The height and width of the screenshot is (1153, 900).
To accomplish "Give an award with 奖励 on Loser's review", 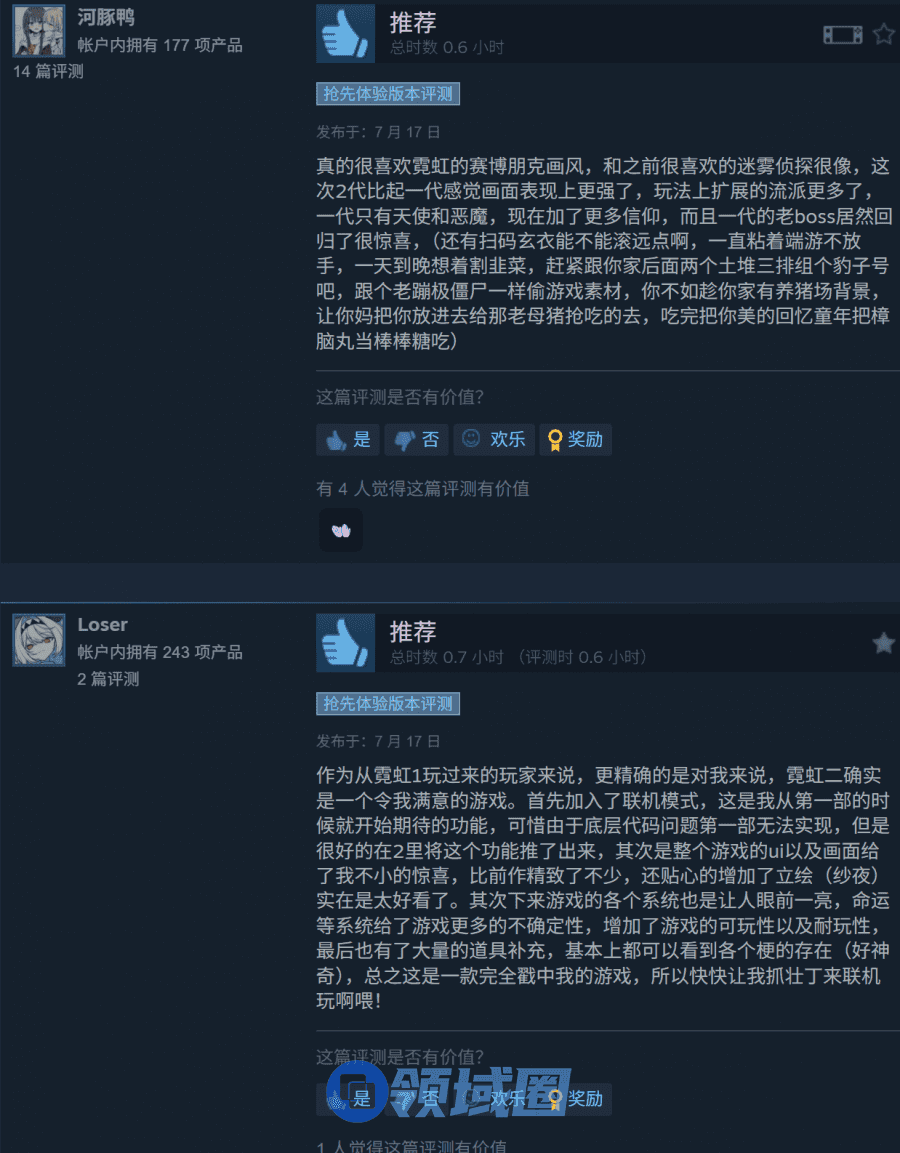I will (x=575, y=1099).
